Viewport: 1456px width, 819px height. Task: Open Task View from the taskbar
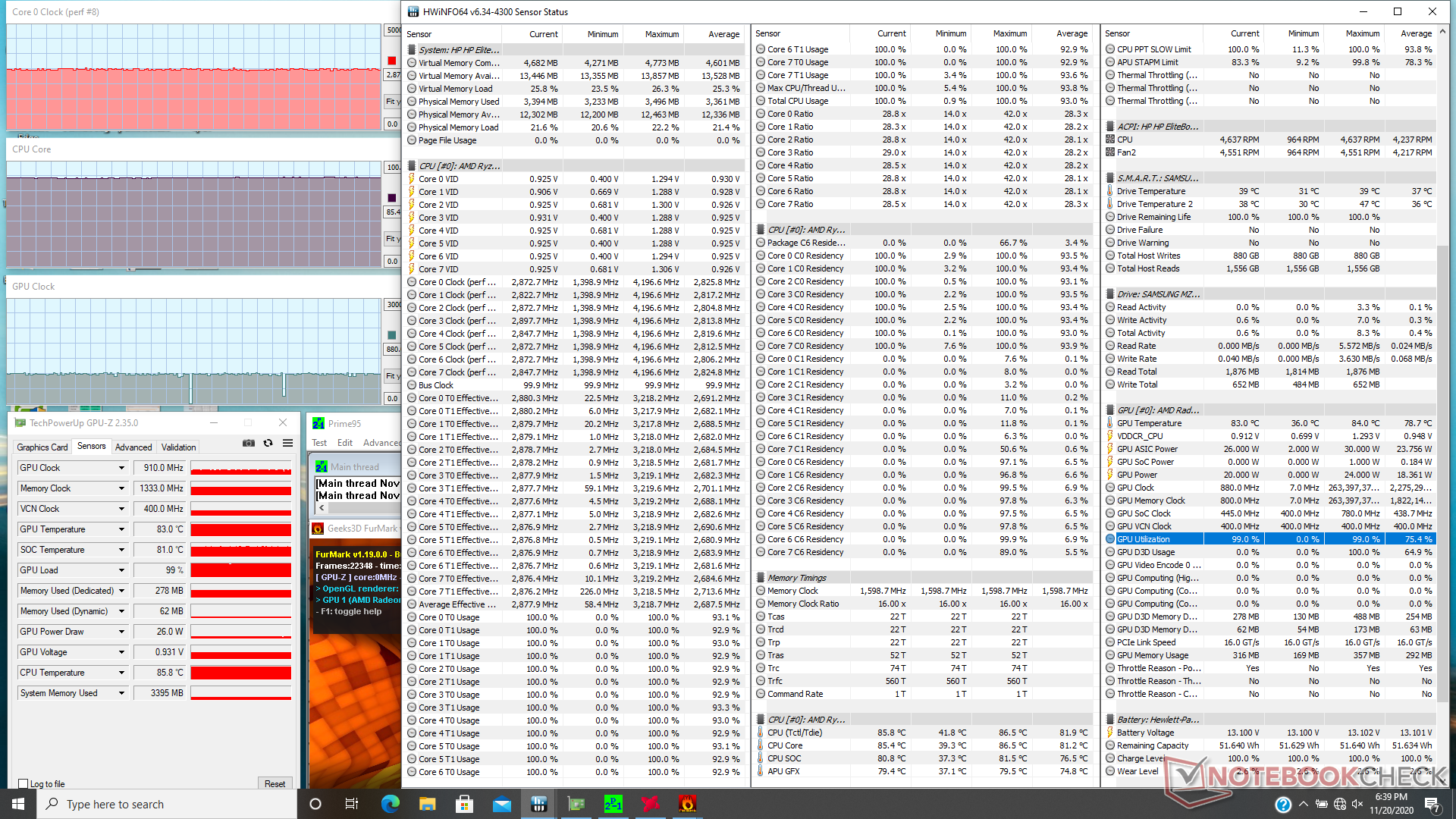pyautogui.click(x=352, y=804)
